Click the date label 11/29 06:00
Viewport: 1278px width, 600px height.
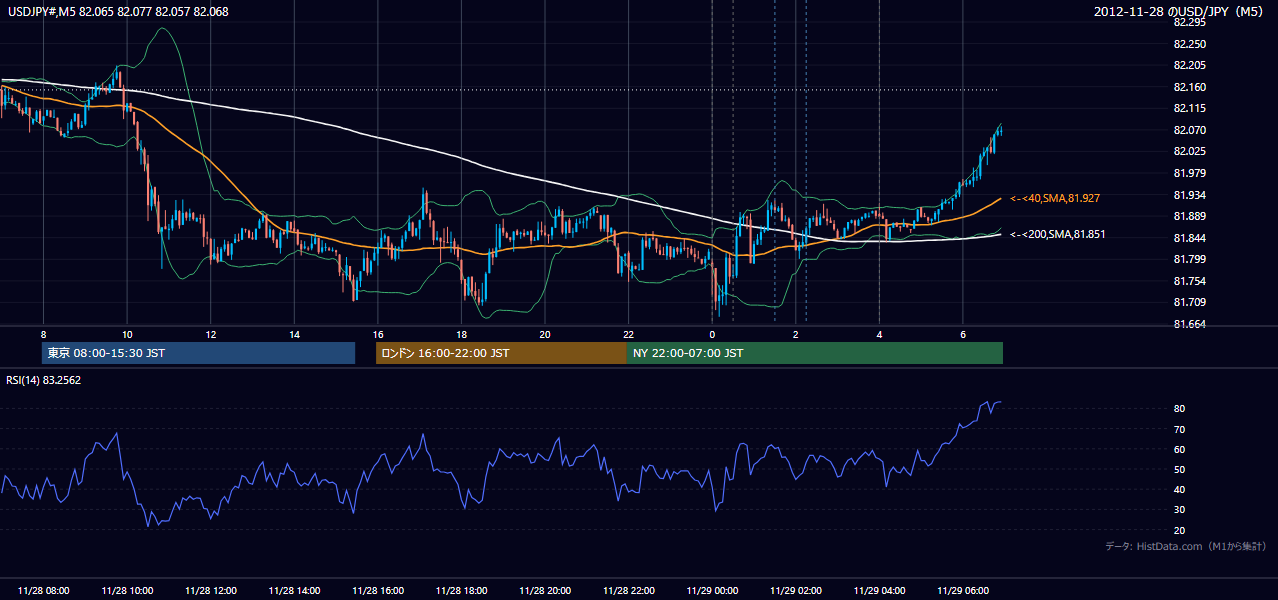click(x=962, y=591)
